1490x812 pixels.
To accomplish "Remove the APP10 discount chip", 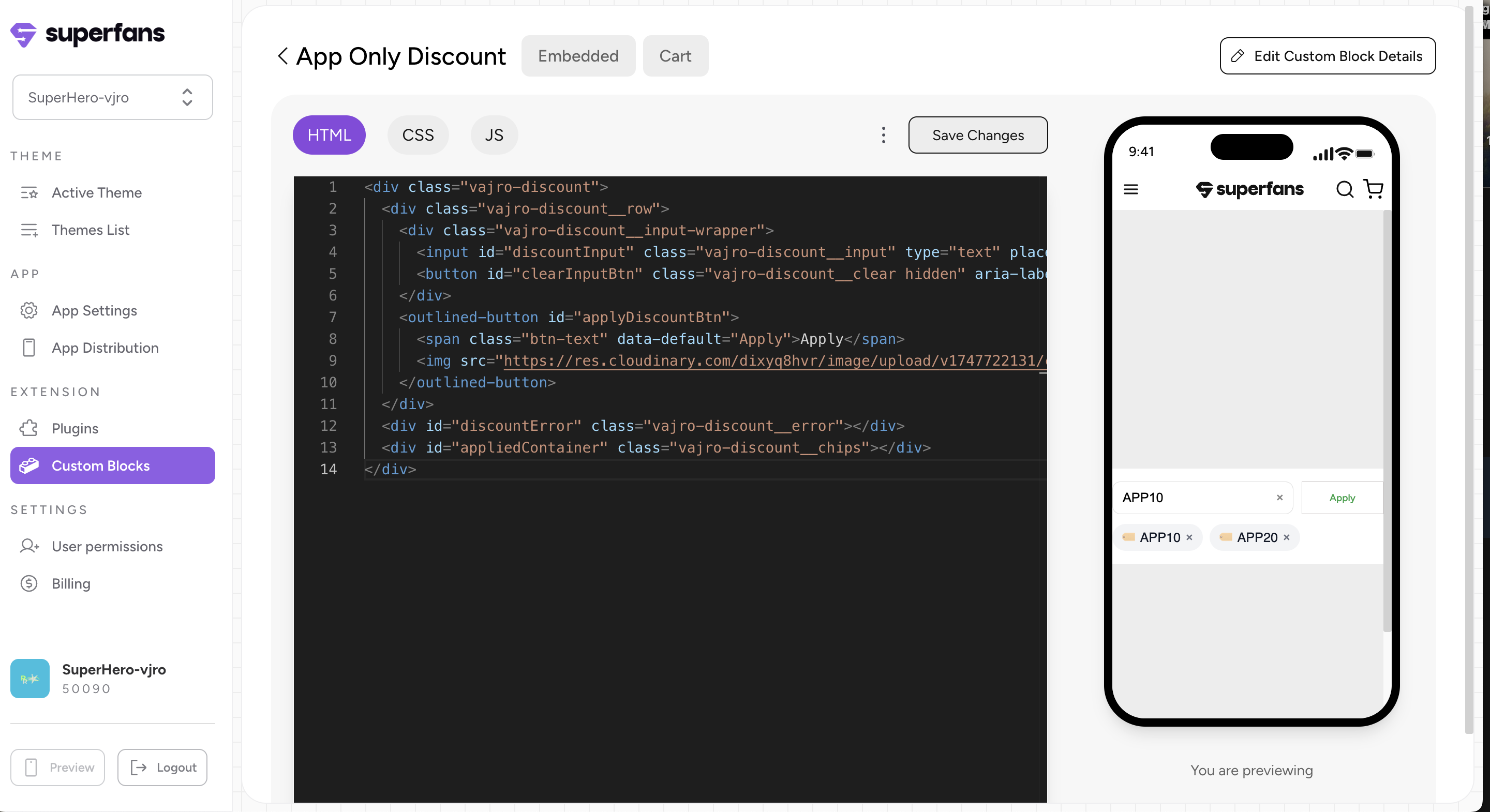I will (1189, 537).
